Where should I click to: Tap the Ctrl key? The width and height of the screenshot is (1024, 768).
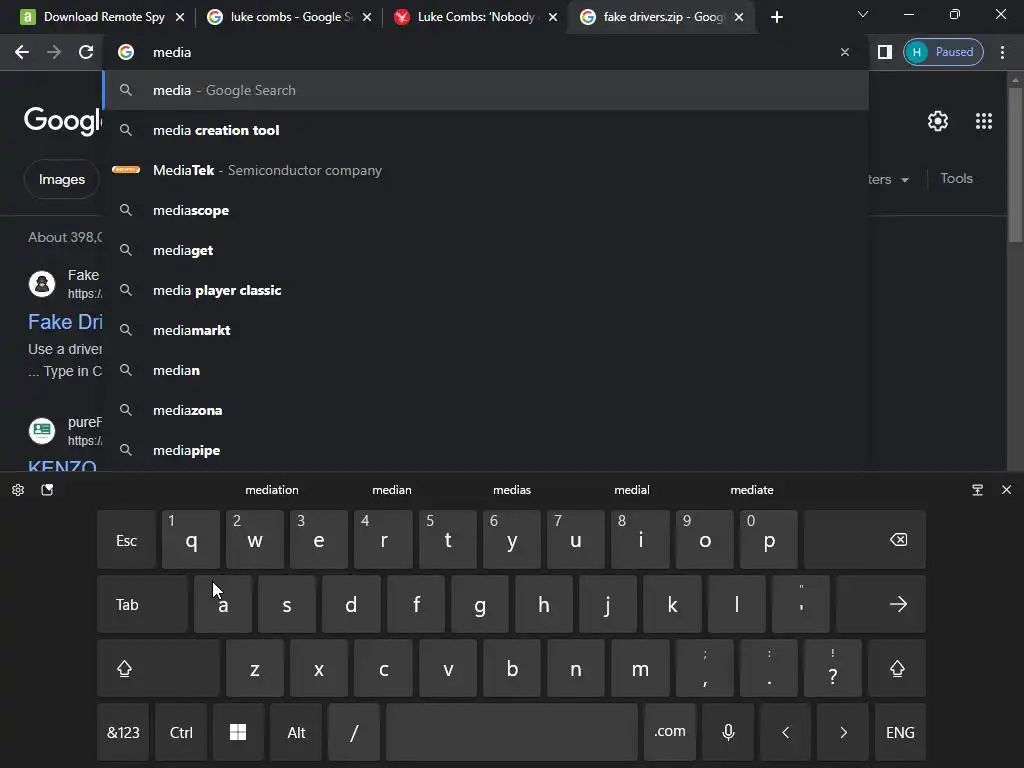181,732
